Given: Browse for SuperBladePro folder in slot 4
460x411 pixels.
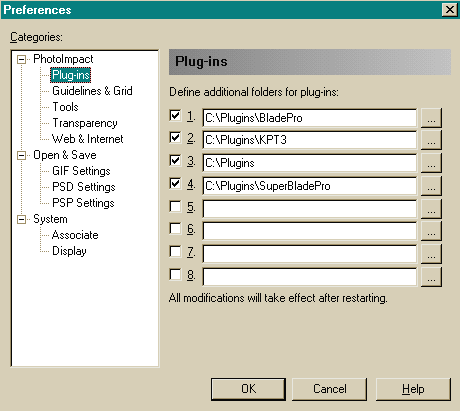Looking at the screenshot, I should click(431, 186).
